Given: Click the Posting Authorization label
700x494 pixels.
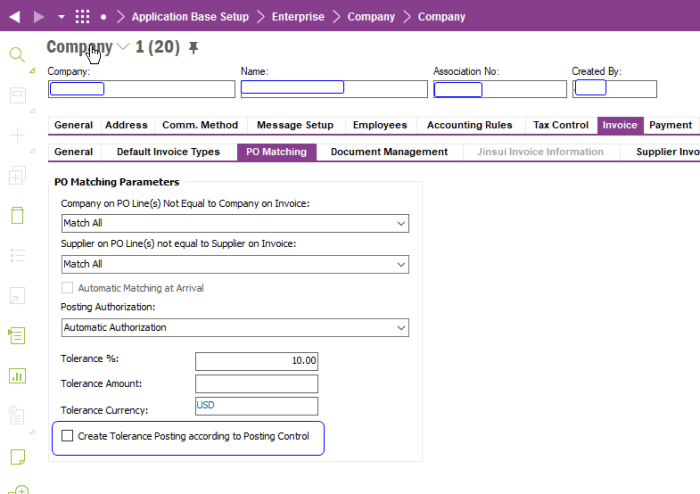Looking at the screenshot, I should (x=108, y=307).
